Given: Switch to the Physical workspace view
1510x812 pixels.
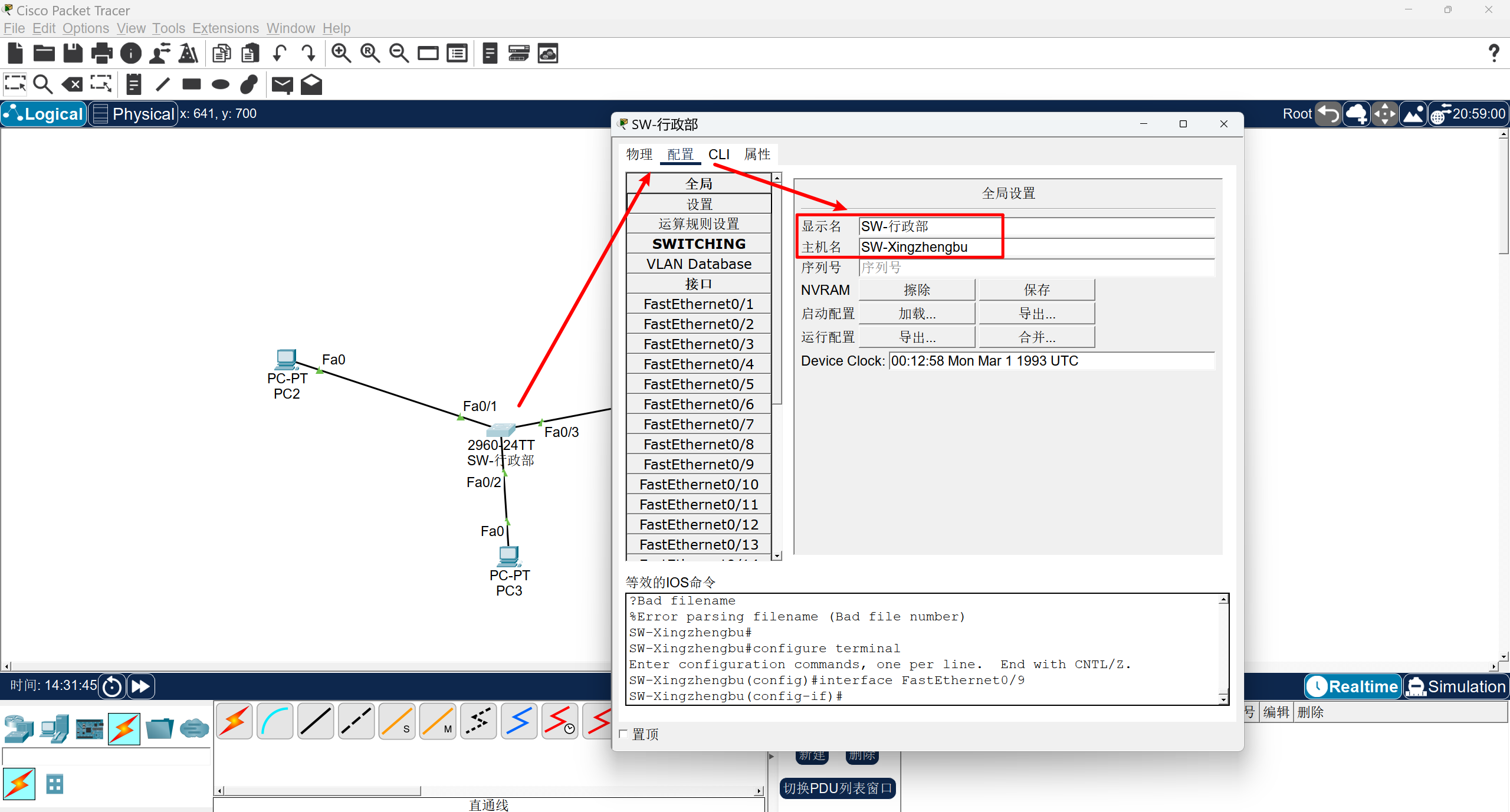Looking at the screenshot, I should point(133,114).
